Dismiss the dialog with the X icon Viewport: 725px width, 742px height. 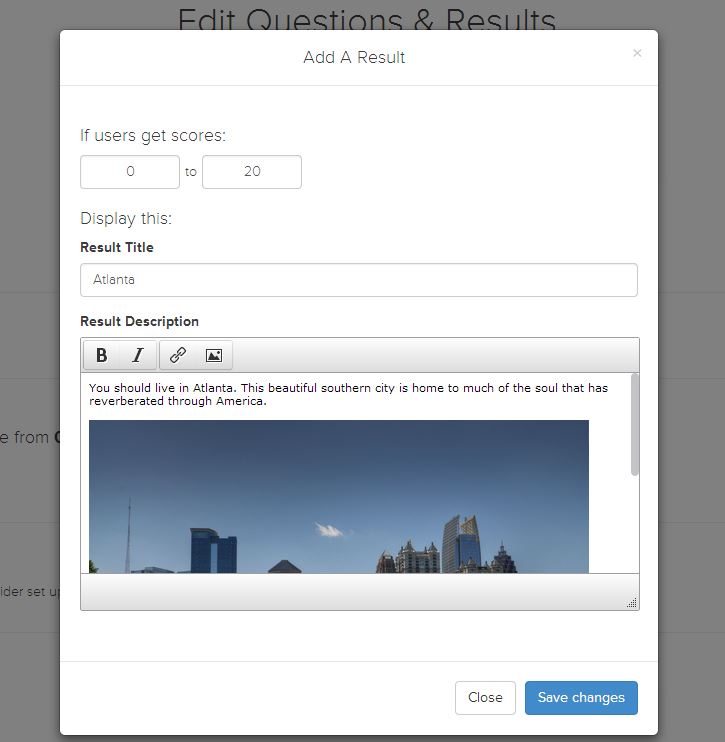(637, 53)
